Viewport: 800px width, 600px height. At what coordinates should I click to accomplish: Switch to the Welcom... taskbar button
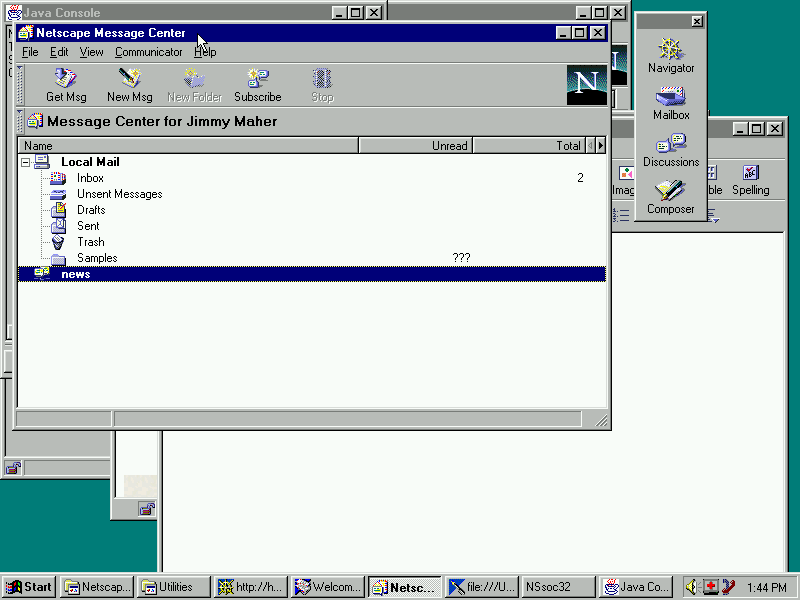point(330,587)
